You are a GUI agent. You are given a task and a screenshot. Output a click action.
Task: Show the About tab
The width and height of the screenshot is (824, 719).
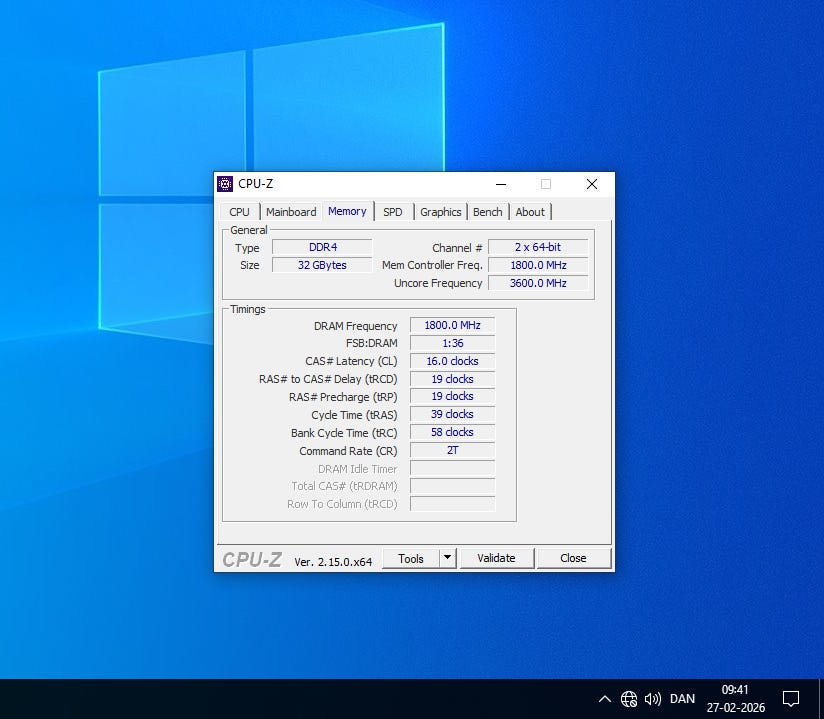pyautogui.click(x=530, y=212)
